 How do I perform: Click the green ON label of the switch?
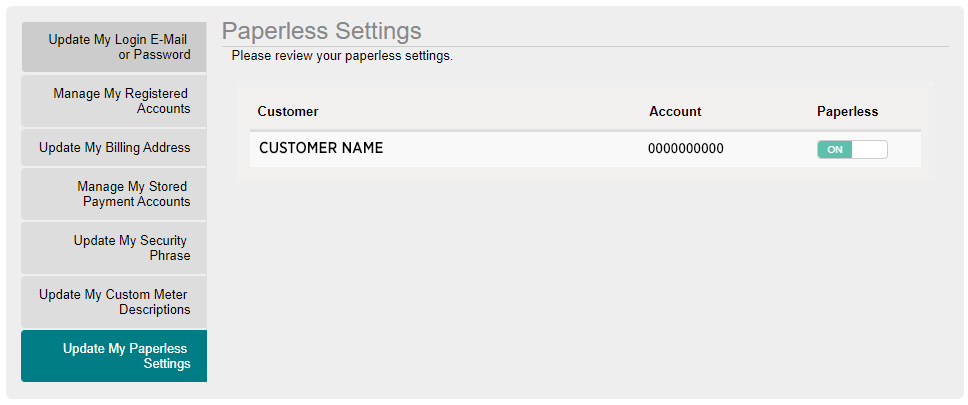point(835,149)
